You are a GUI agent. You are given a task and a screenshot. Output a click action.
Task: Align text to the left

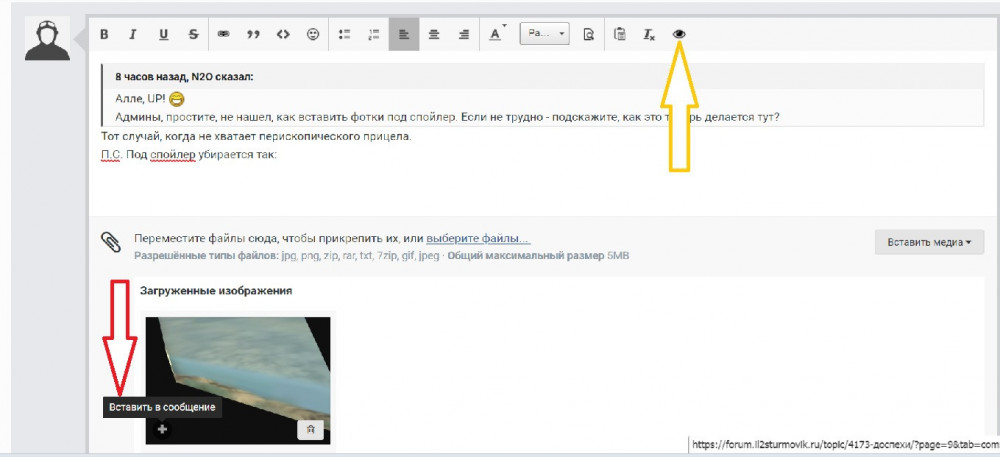click(x=404, y=34)
